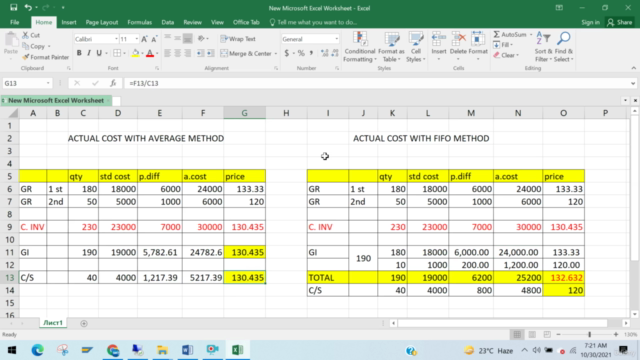Click the Copy command icon
The width and height of the screenshot is (640, 360).
pyautogui.click(x=26, y=46)
